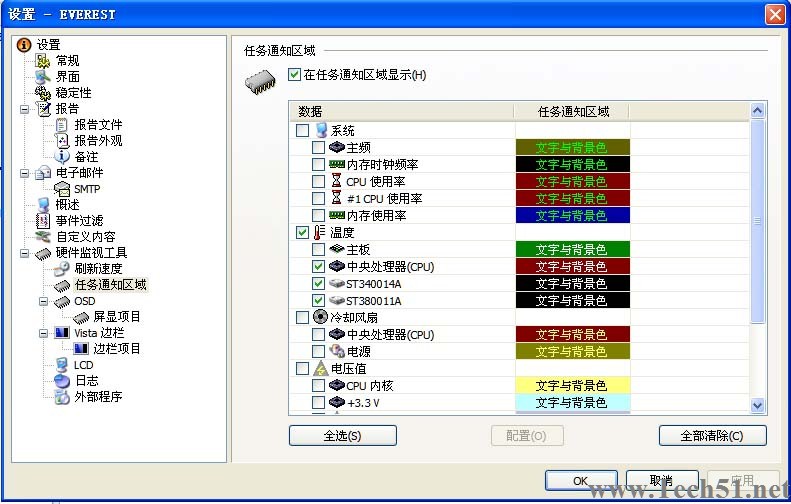Click the 报告外观 page icon
The image size is (791, 504).
(x=62, y=141)
